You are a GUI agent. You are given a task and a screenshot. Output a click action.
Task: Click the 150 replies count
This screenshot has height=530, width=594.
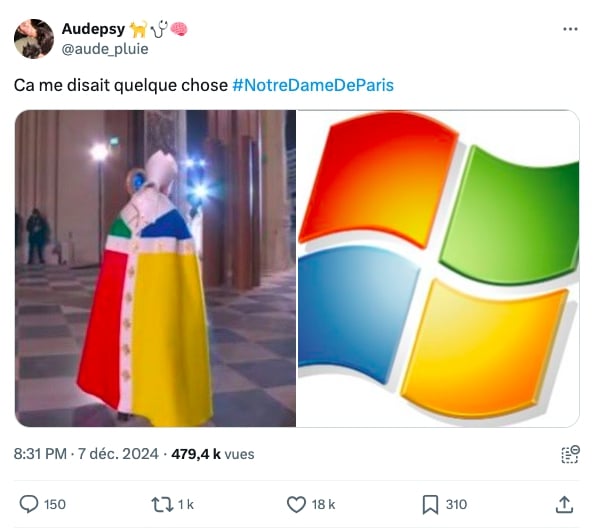pyautogui.click(x=55, y=505)
